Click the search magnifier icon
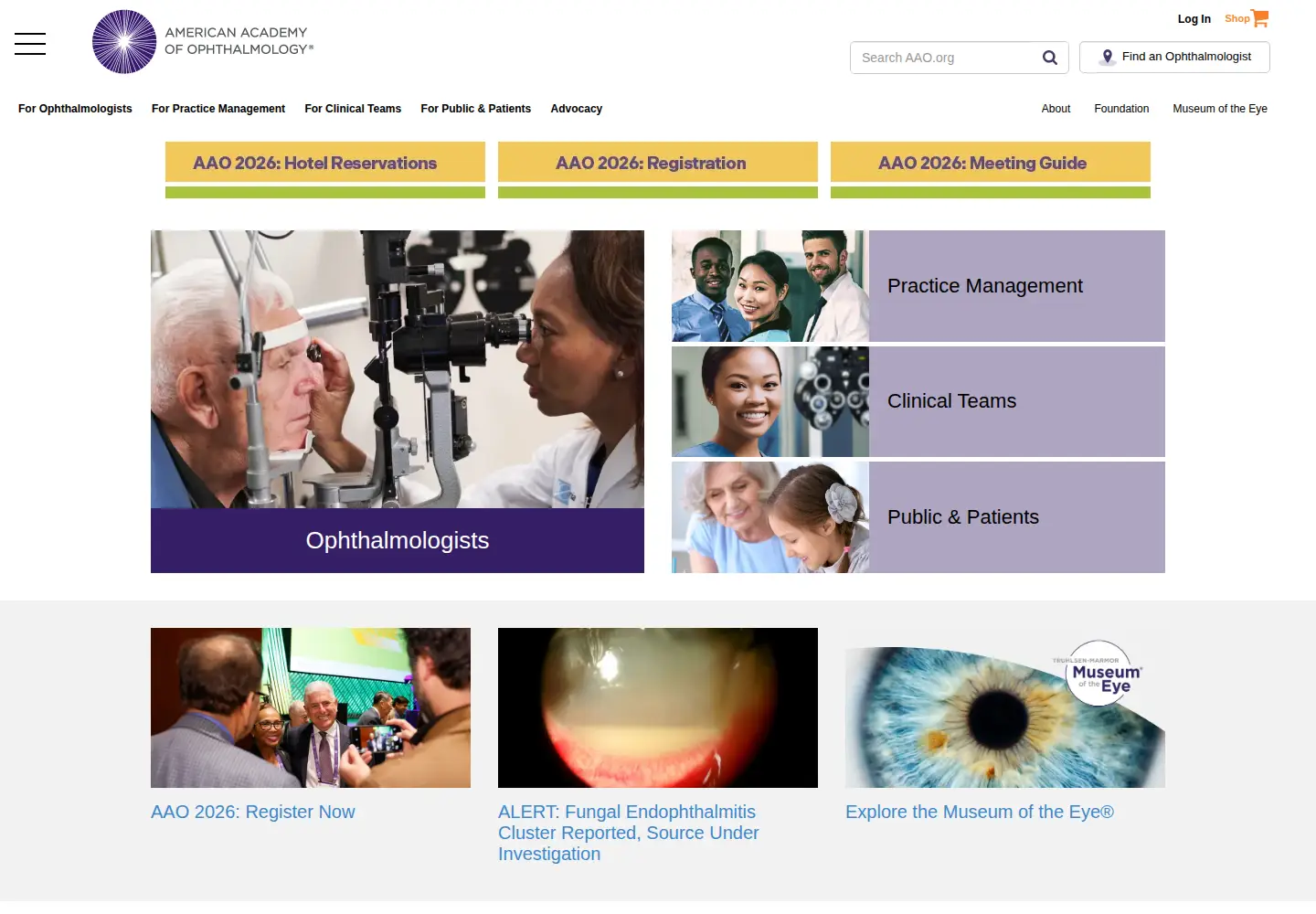1316x914 pixels. coord(1050,58)
